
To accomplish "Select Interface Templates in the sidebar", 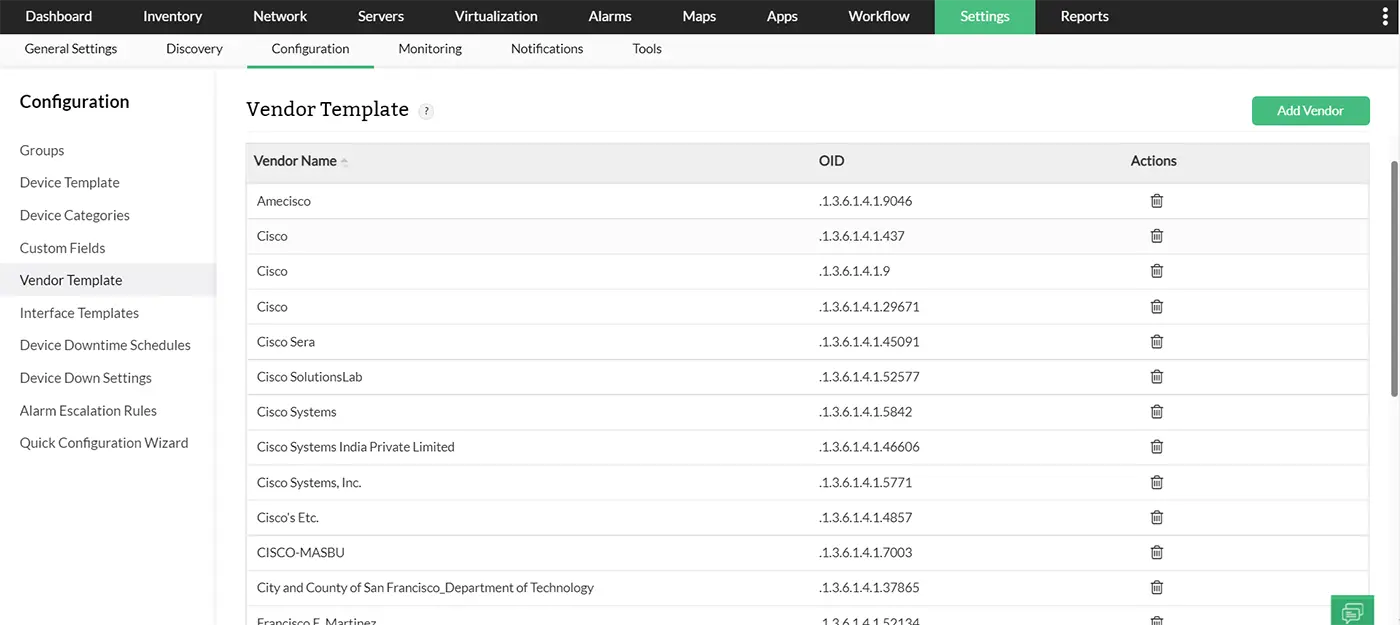I will (78, 312).
